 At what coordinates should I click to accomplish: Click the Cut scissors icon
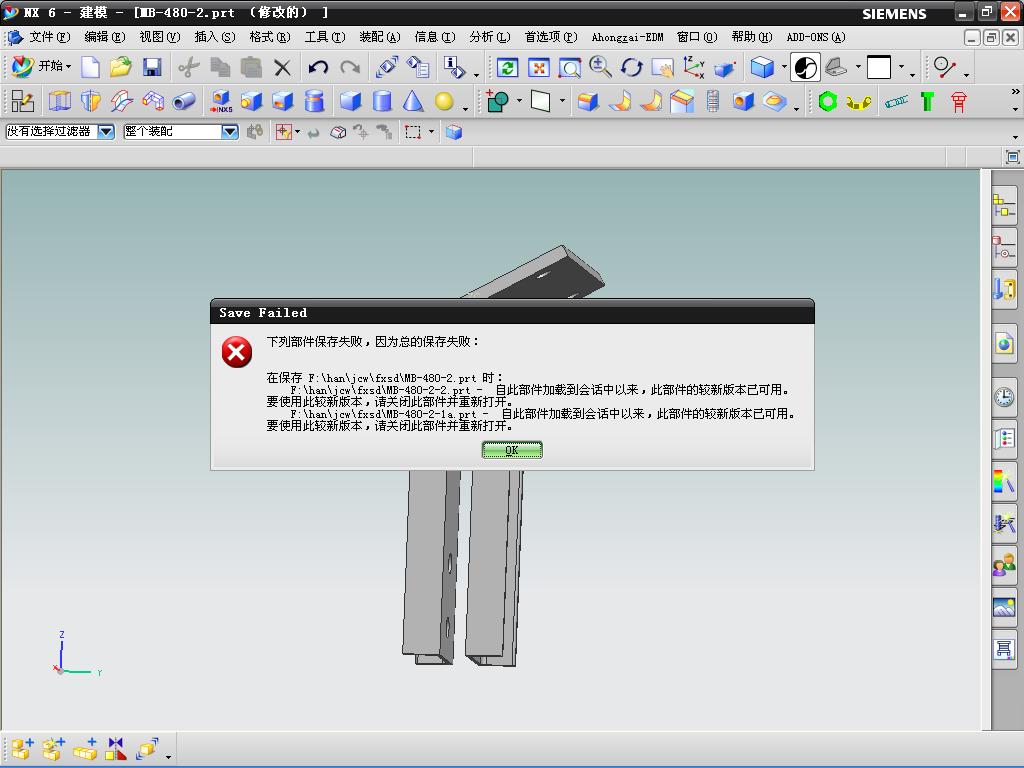[x=189, y=67]
